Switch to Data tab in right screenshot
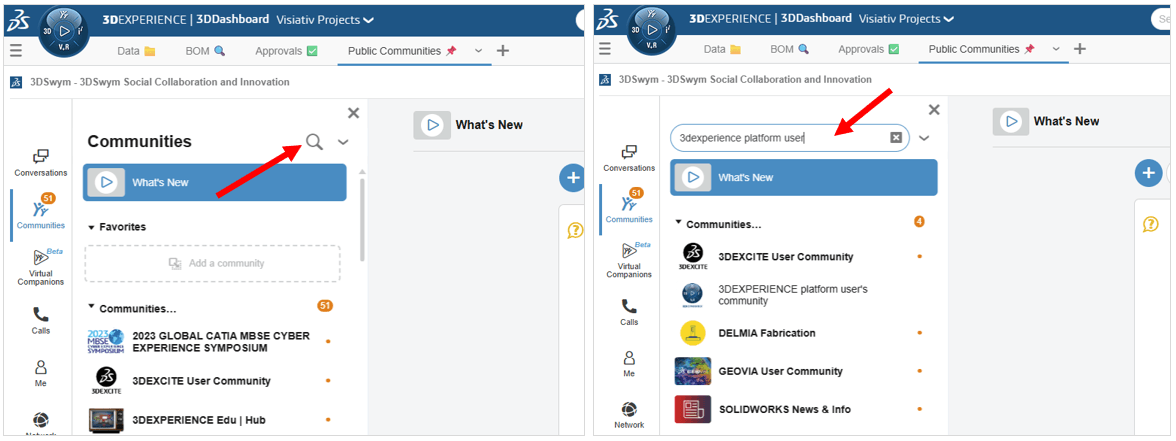 coord(722,49)
